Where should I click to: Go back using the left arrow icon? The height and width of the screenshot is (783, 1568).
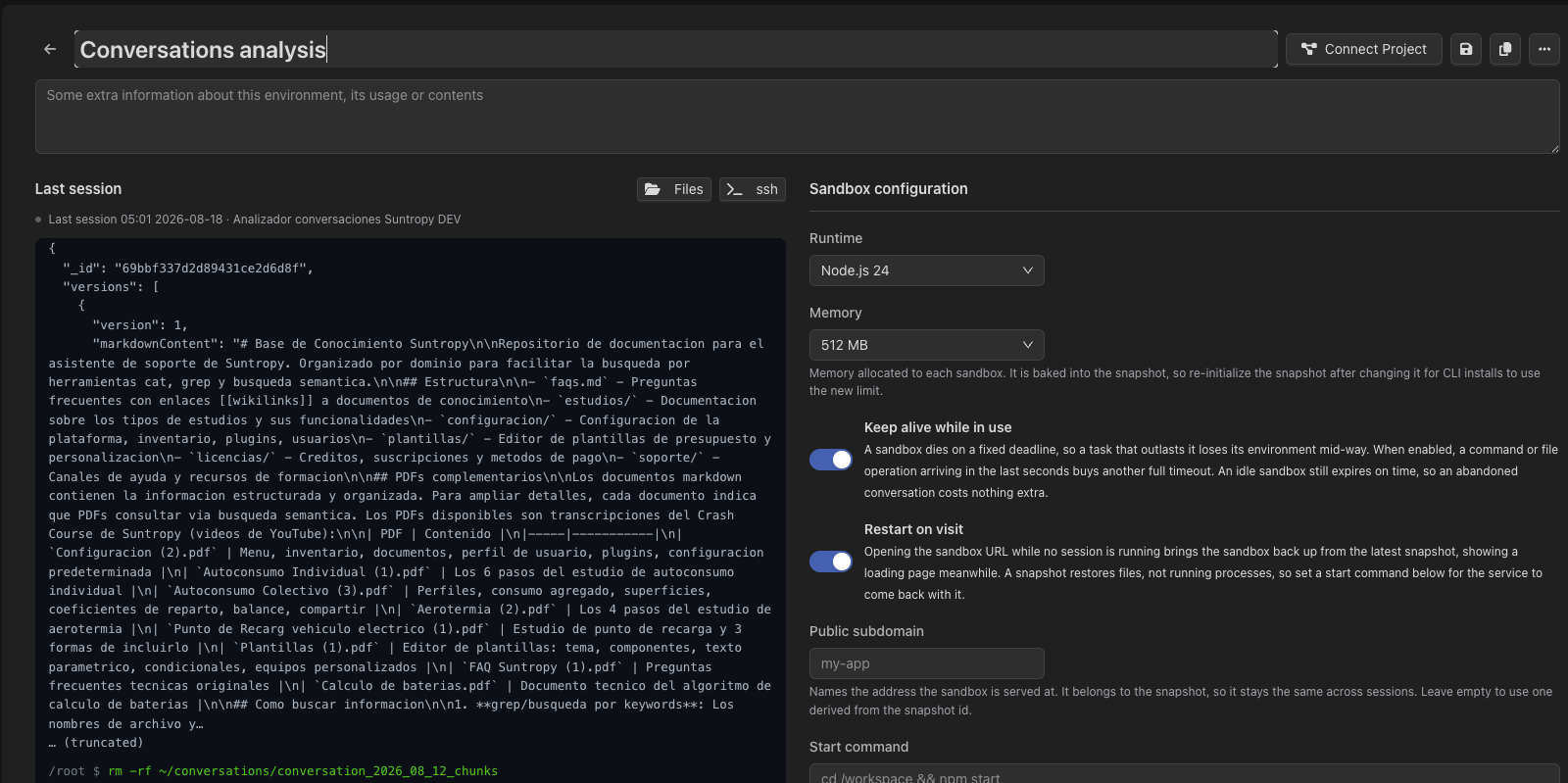pyautogui.click(x=50, y=49)
